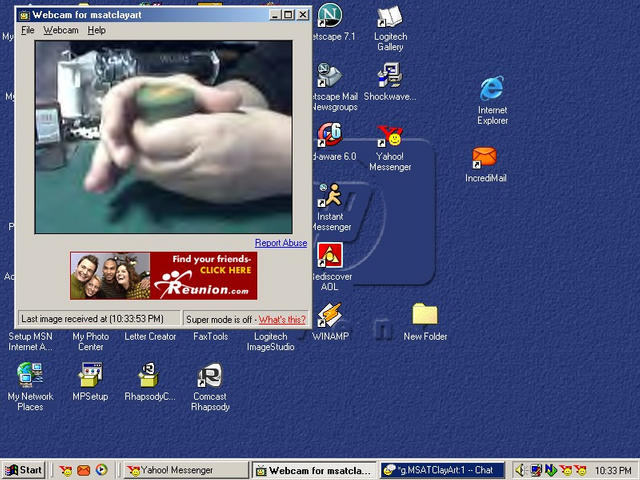This screenshot has width=640, height=480.
Task: Click the "Letter Creator" icon label
Action: (150, 337)
